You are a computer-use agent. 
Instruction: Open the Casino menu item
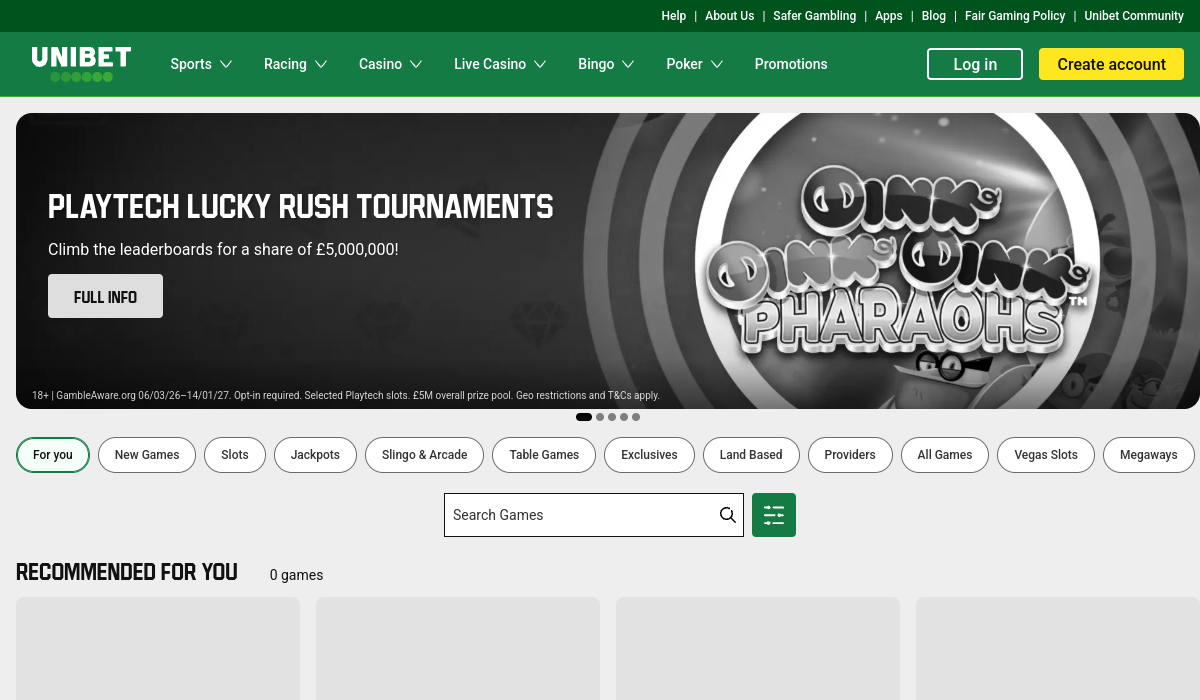point(380,64)
